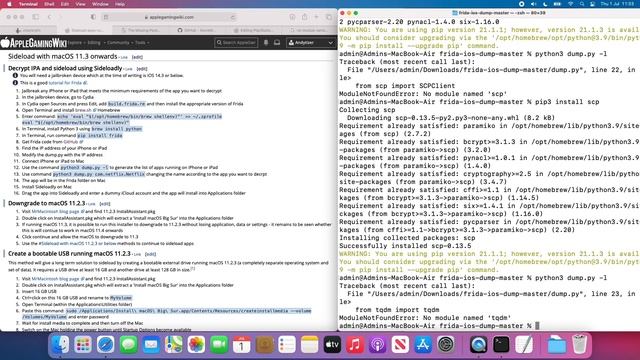Reload page in Safari address bar
Viewport: 640px width, 360px height.
point(233,17)
